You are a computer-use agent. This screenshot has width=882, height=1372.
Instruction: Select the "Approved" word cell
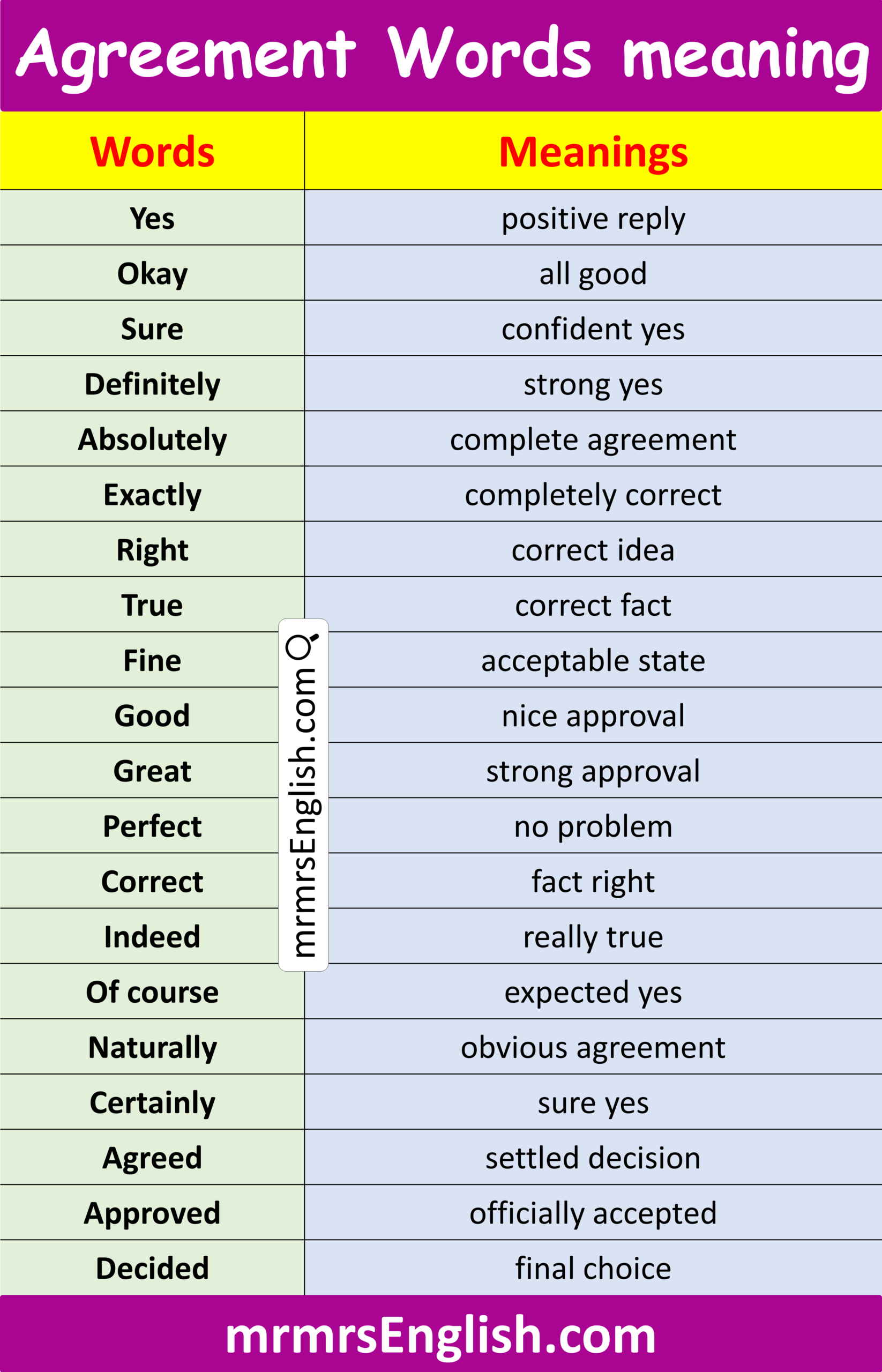(x=152, y=1213)
